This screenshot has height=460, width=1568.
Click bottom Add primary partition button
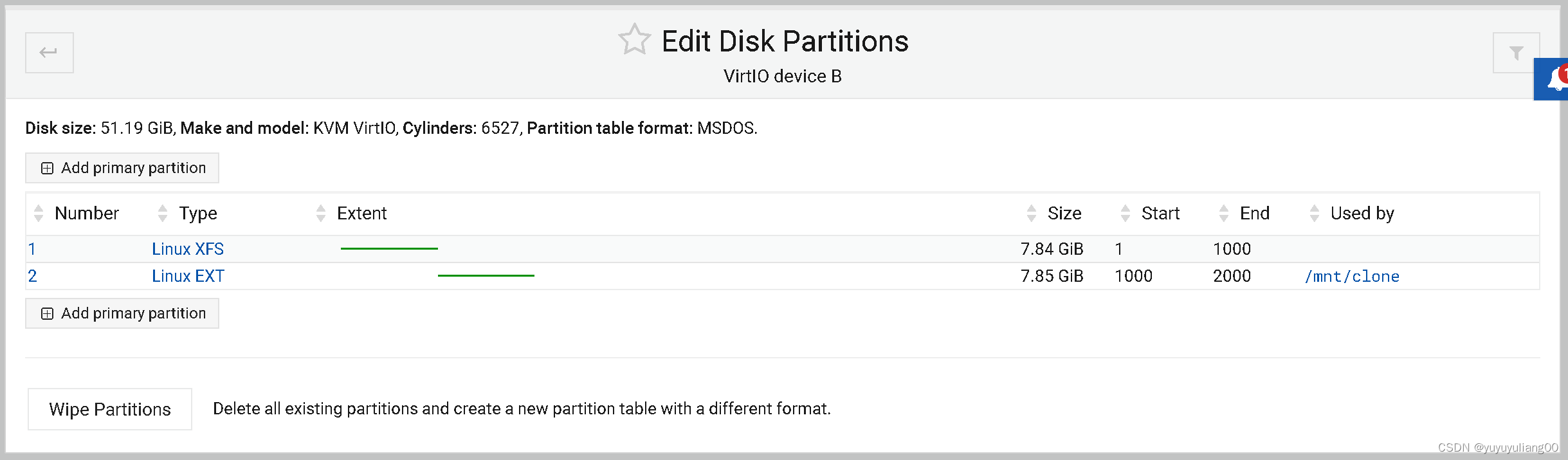[x=122, y=313]
